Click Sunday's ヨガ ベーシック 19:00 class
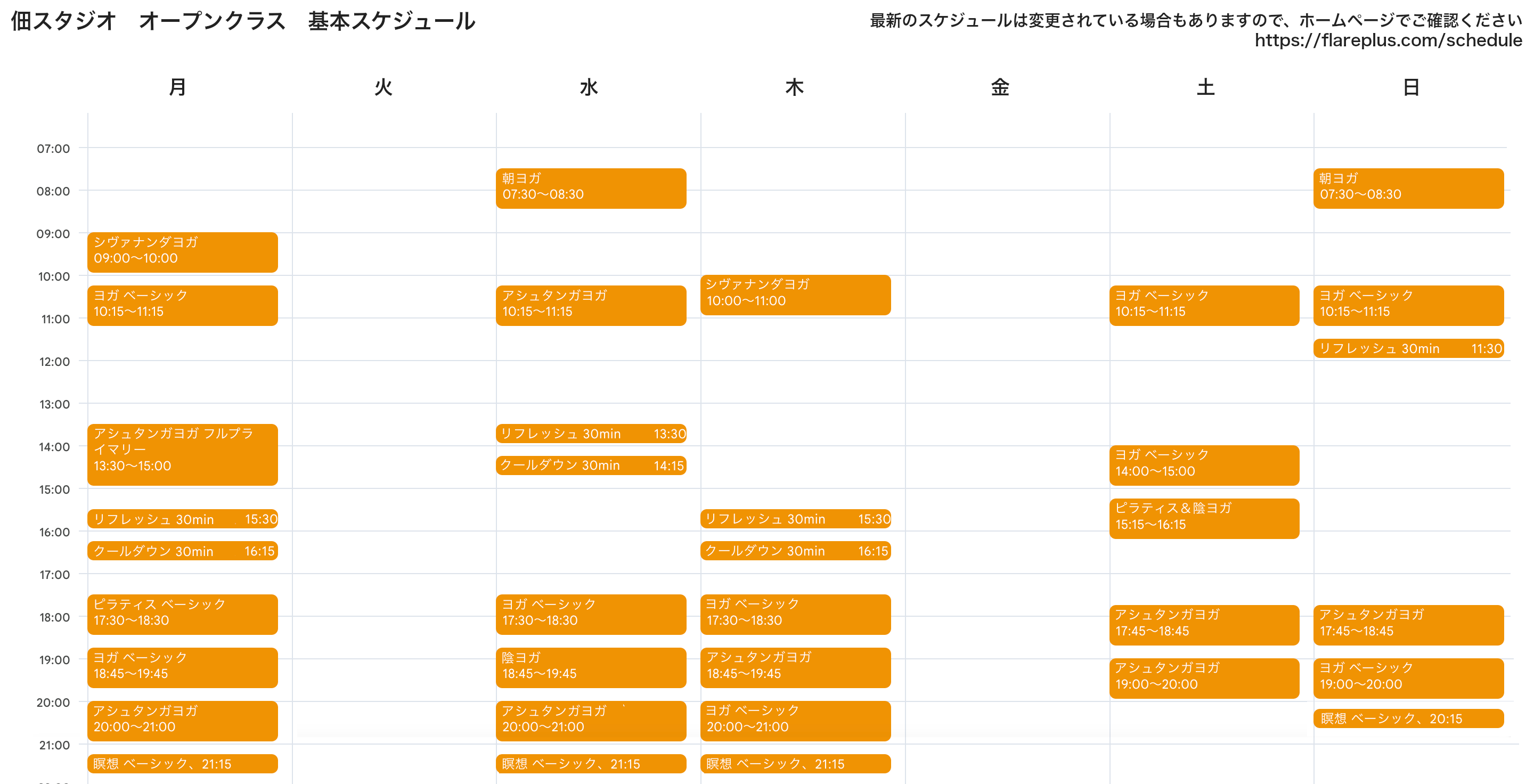This screenshot has height=784, width=1534. [x=1408, y=678]
